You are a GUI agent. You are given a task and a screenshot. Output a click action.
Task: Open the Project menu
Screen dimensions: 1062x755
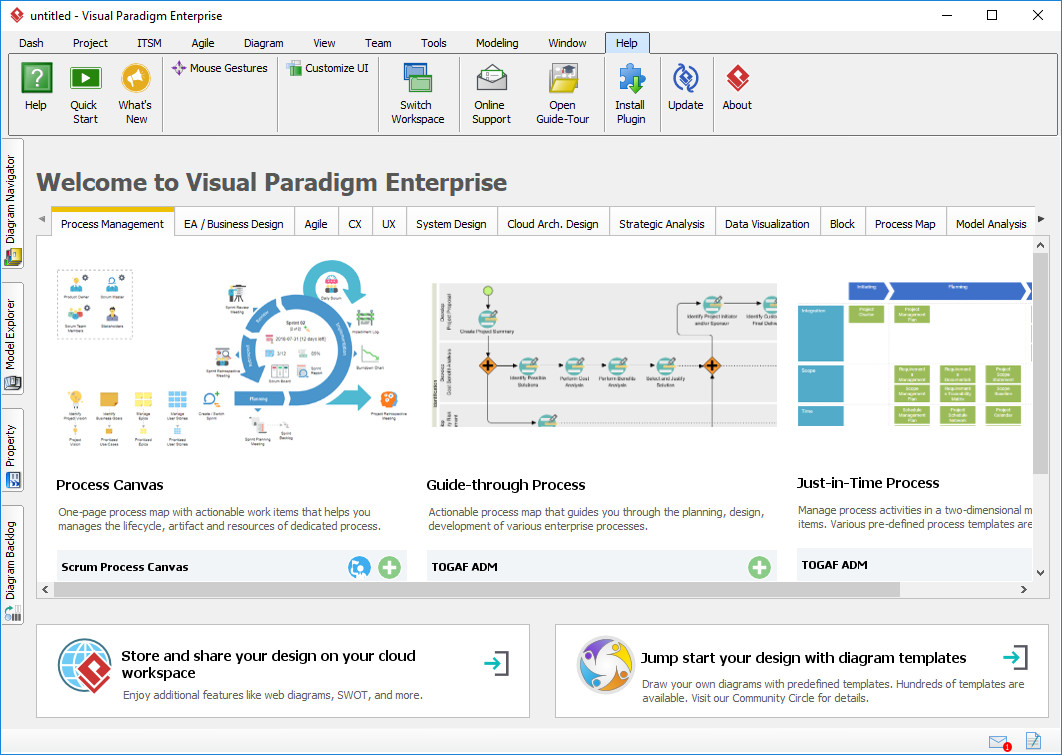(x=90, y=43)
